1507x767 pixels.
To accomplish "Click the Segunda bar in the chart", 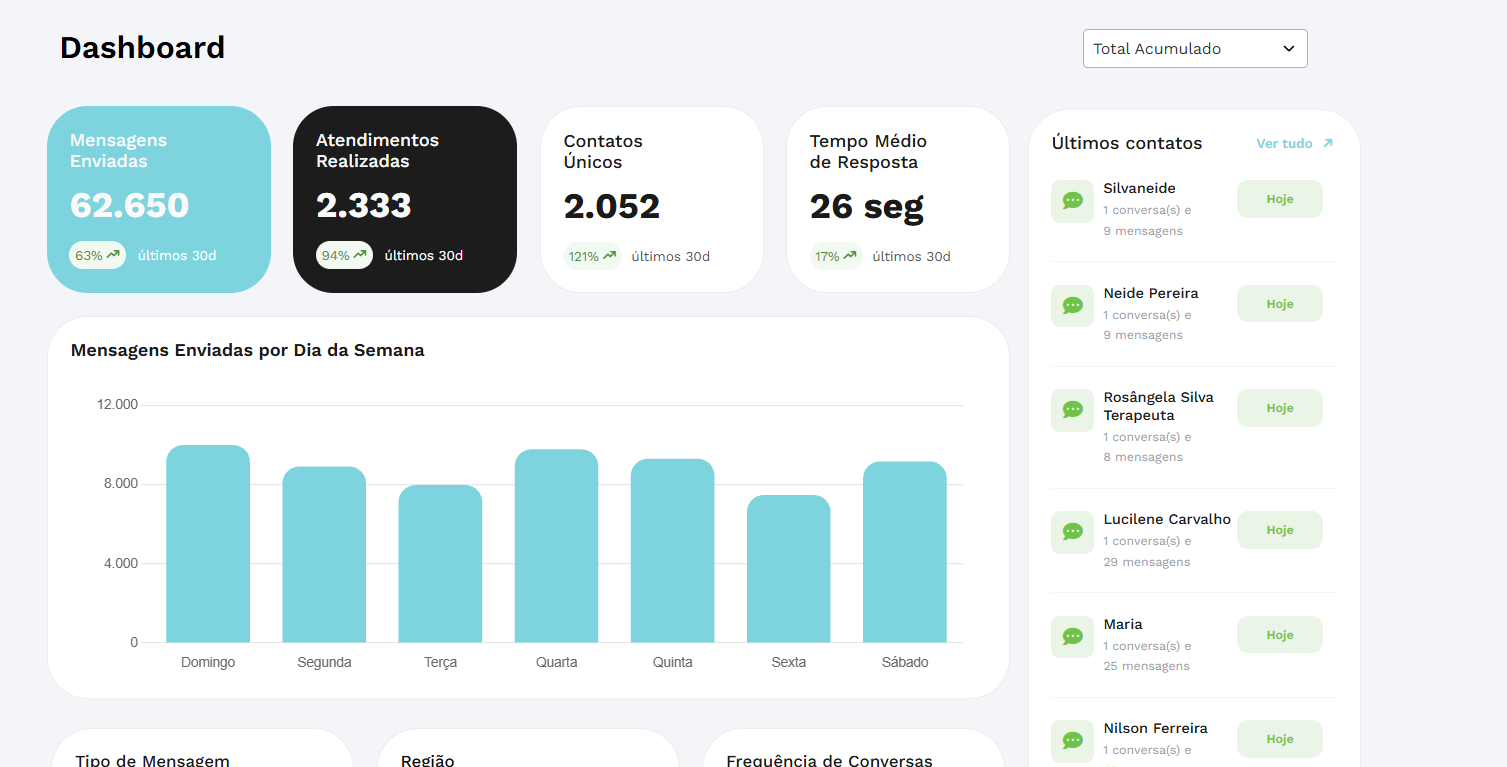I will pos(324,555).
